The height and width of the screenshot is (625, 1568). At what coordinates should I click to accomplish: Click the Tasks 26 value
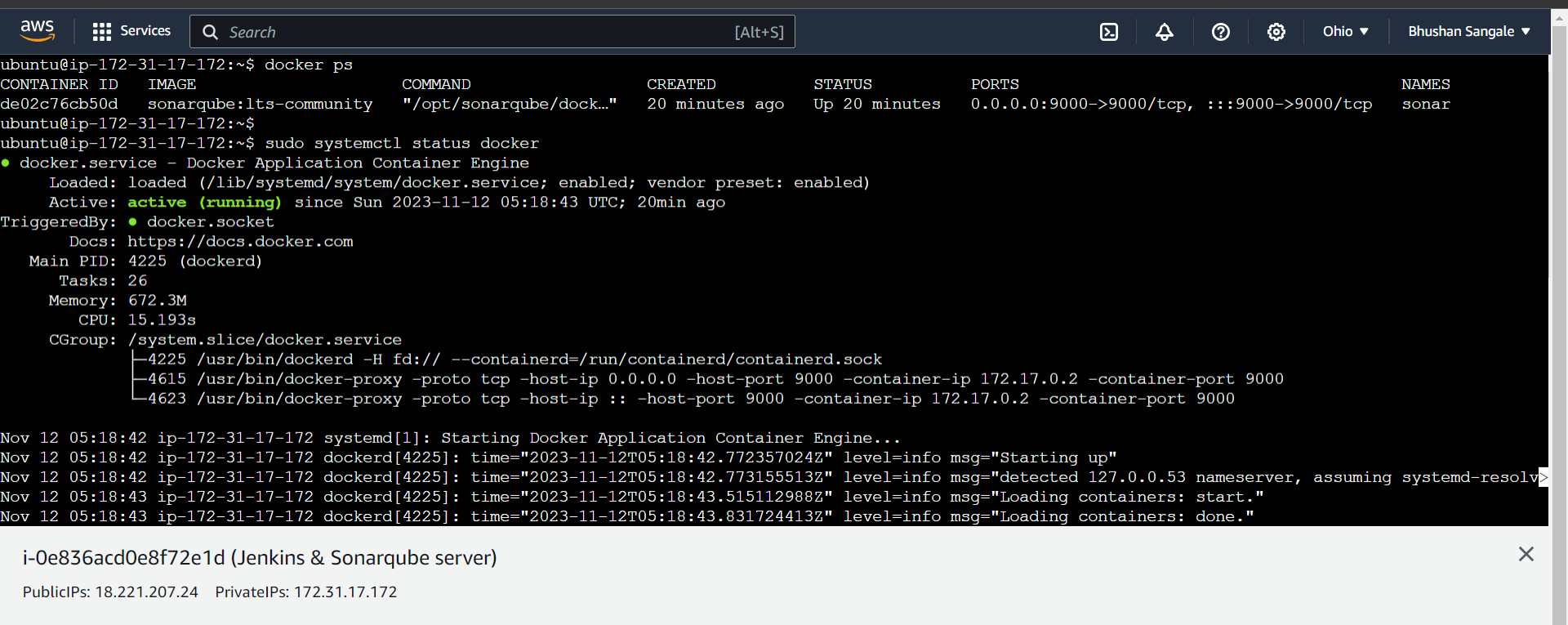coord(137,281)
